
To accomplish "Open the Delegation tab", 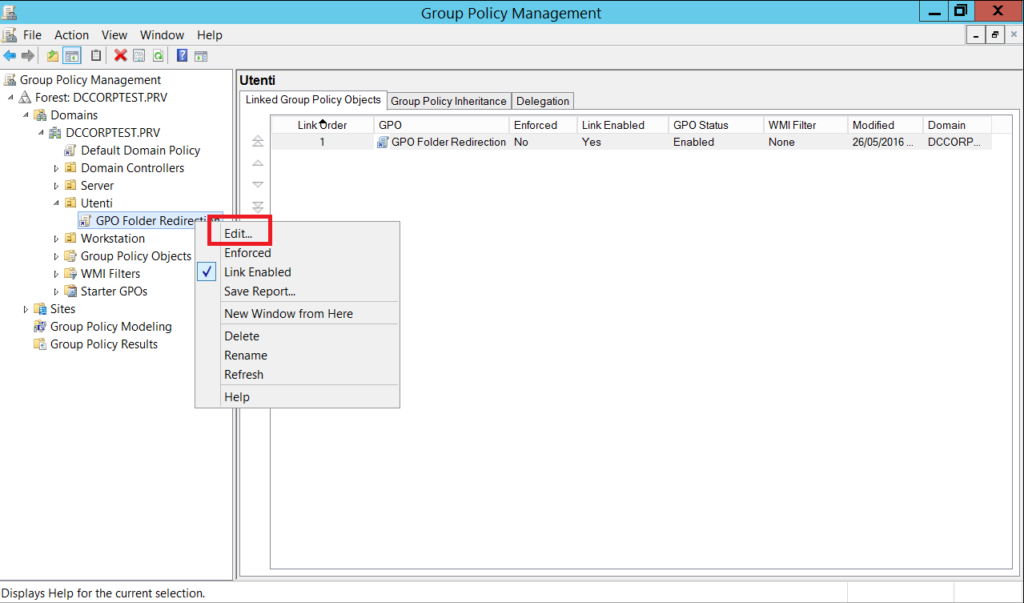I will click(x=542, y=101).
